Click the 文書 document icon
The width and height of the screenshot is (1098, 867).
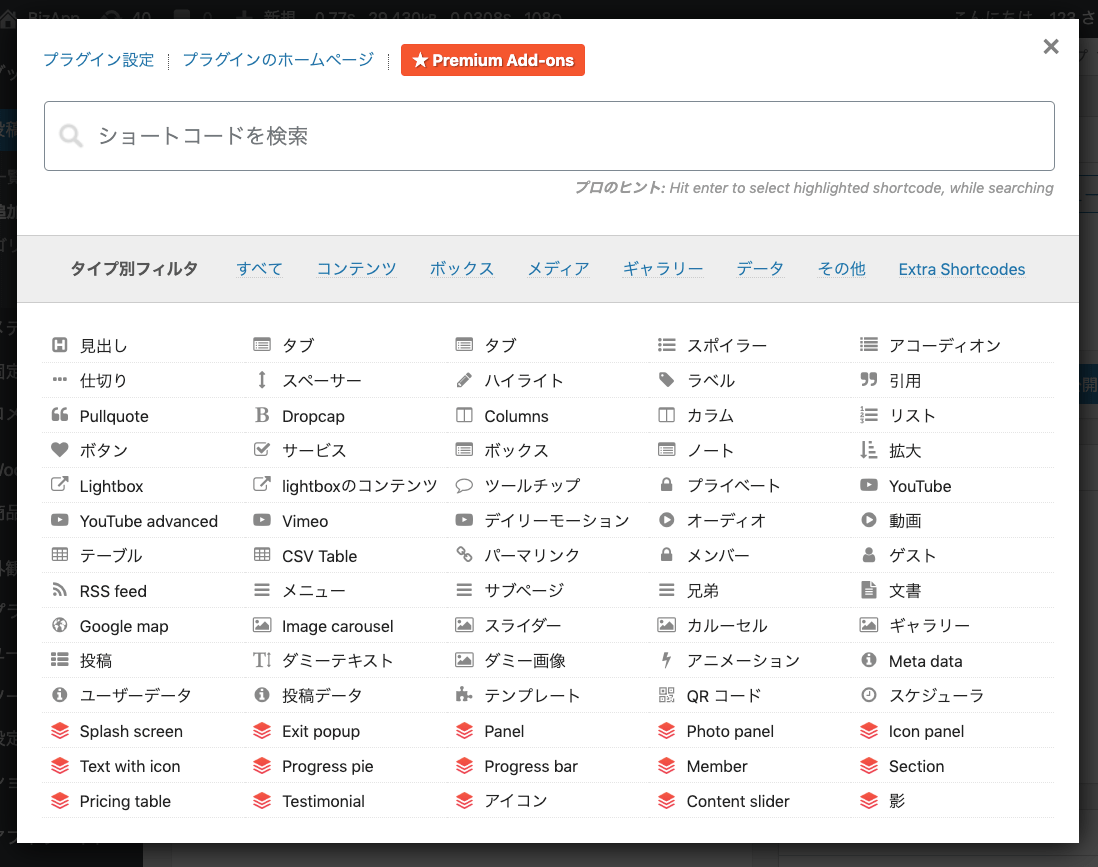tap(868, 590)
